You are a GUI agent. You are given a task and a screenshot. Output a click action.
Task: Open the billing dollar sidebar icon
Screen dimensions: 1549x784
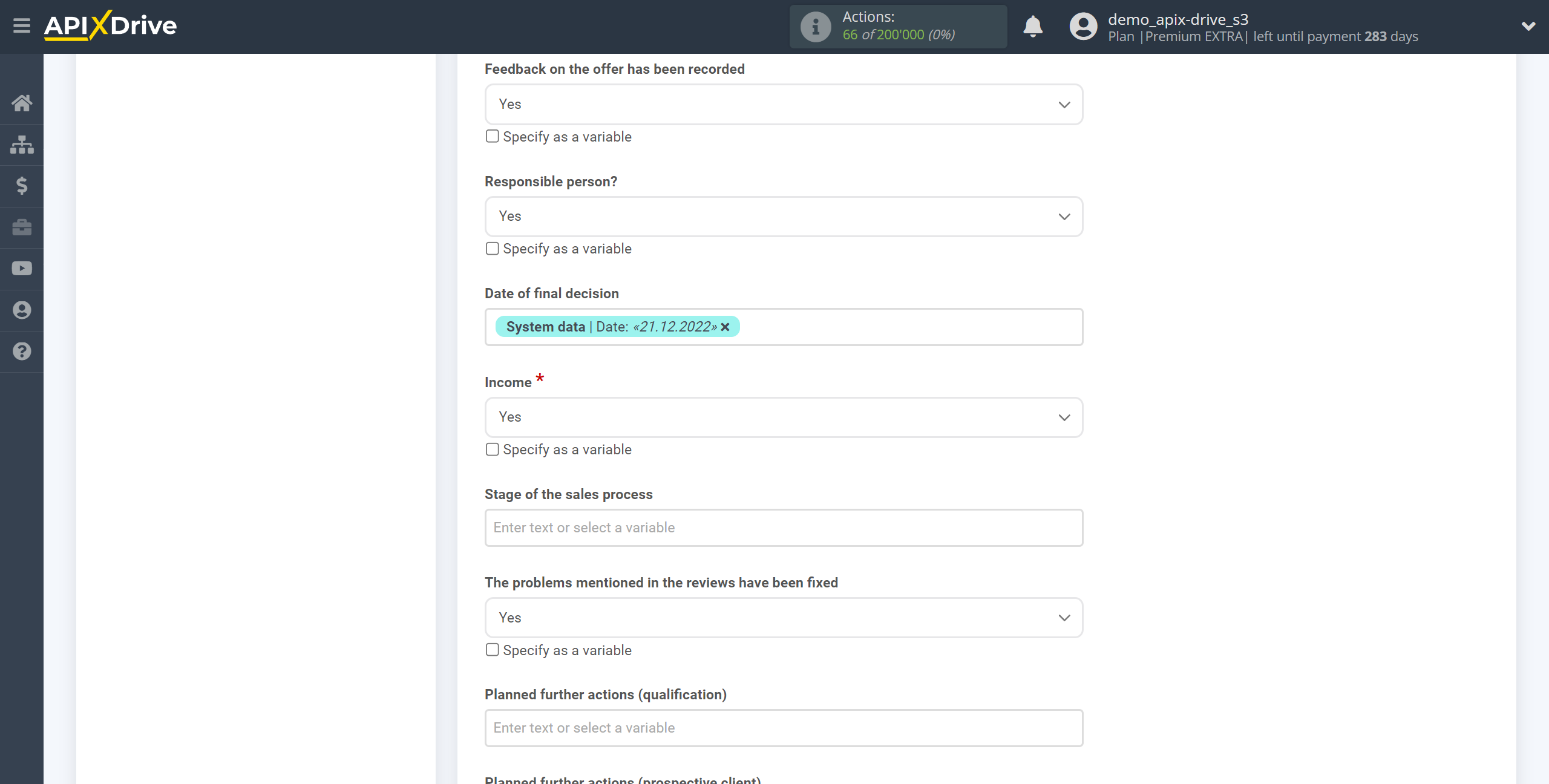pyautogui.click(x=22, y=186)
